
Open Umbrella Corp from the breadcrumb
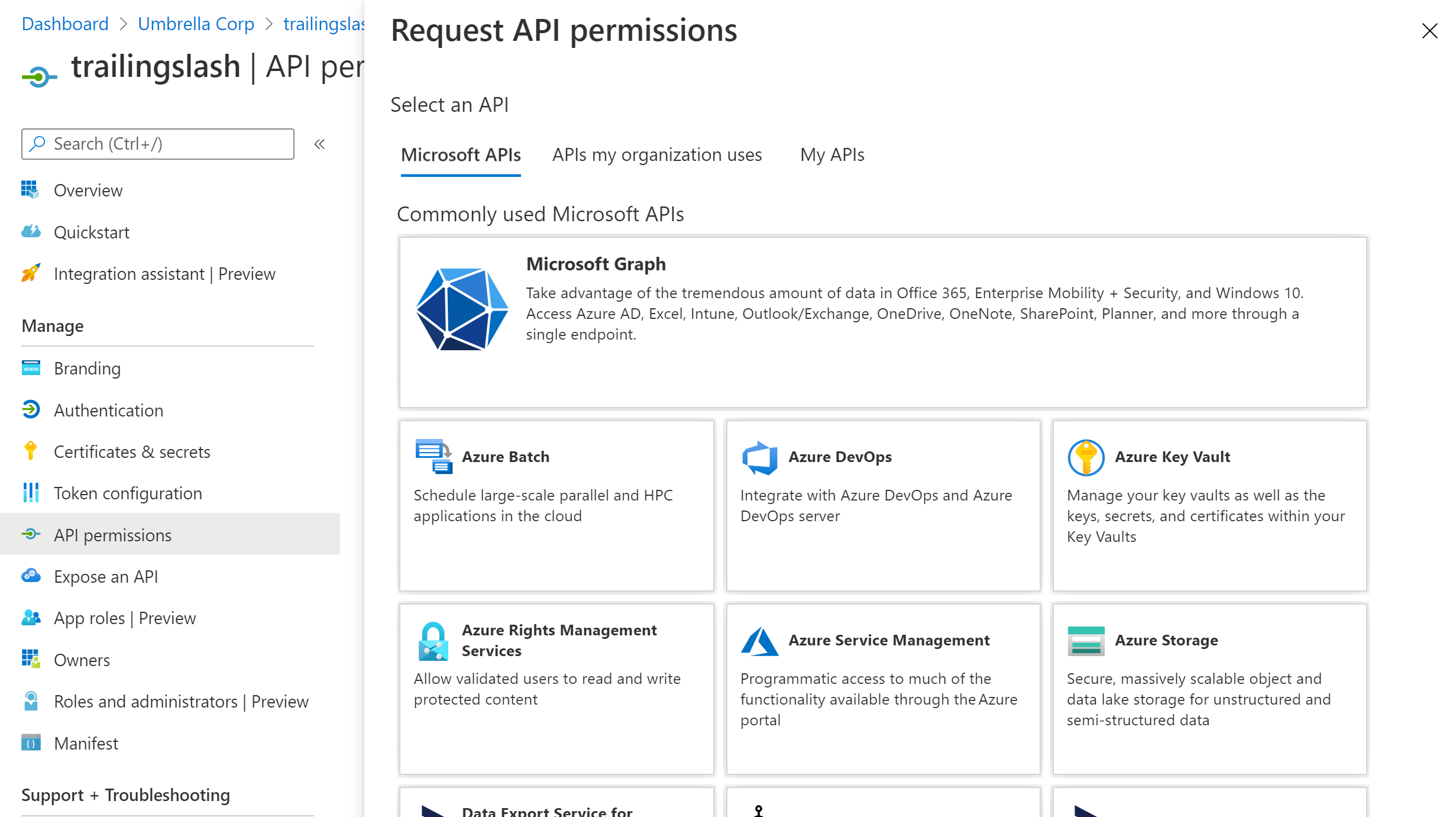click(196, 24)
